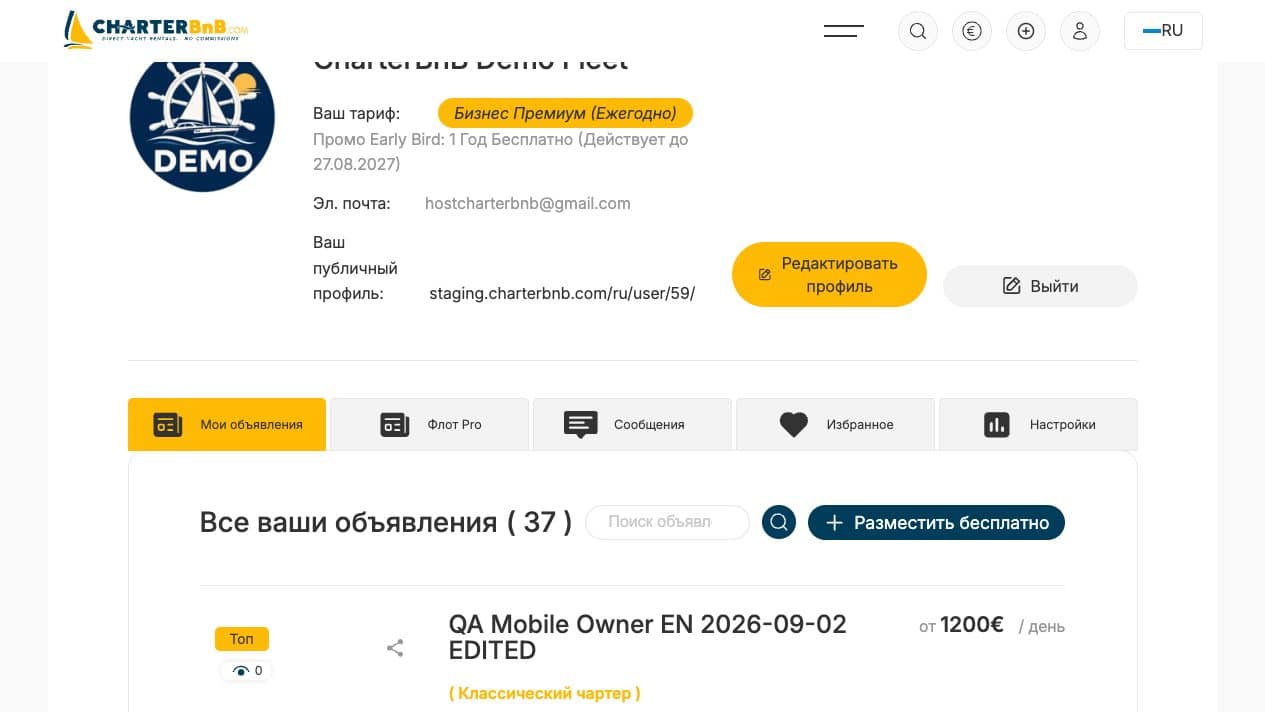Open search from header magnifier icon
Screen dimensions: 1265x712
(x=918, y=31)
